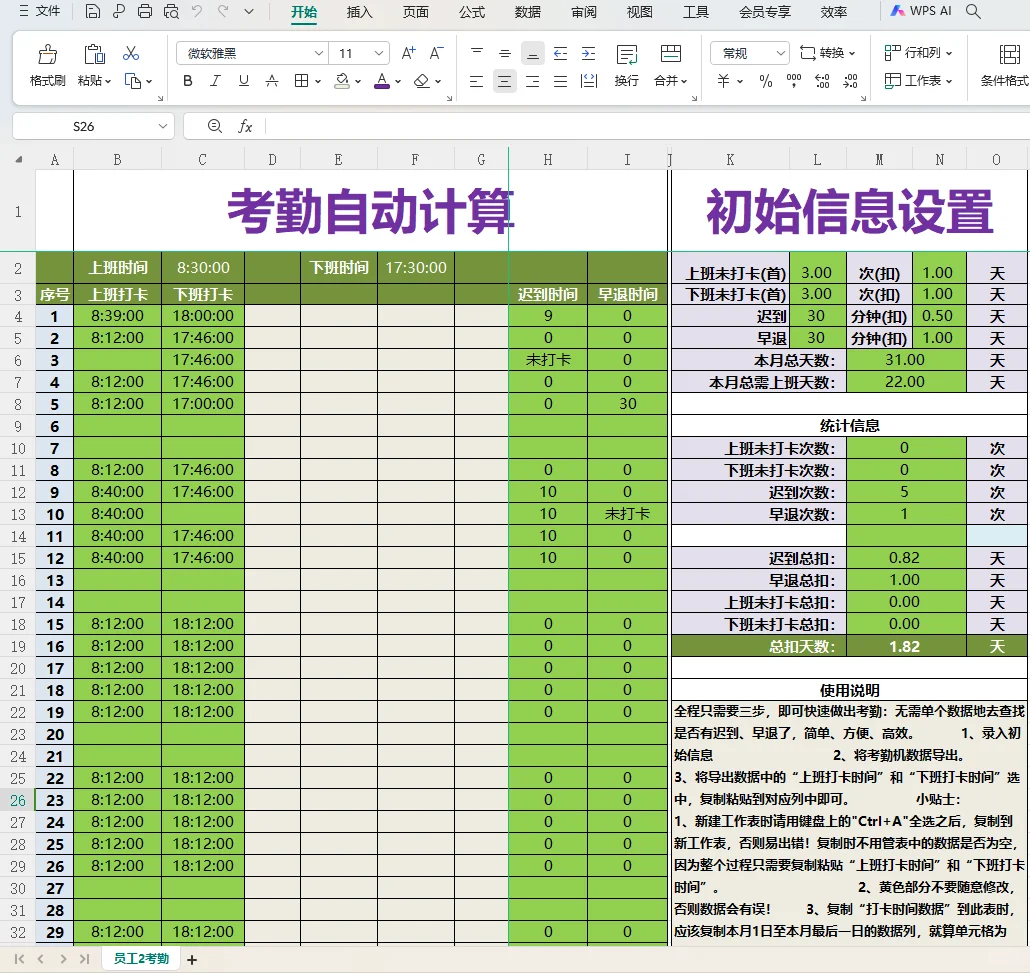
Task: Click the select-all corner triangle
Action: pos(18,159)
